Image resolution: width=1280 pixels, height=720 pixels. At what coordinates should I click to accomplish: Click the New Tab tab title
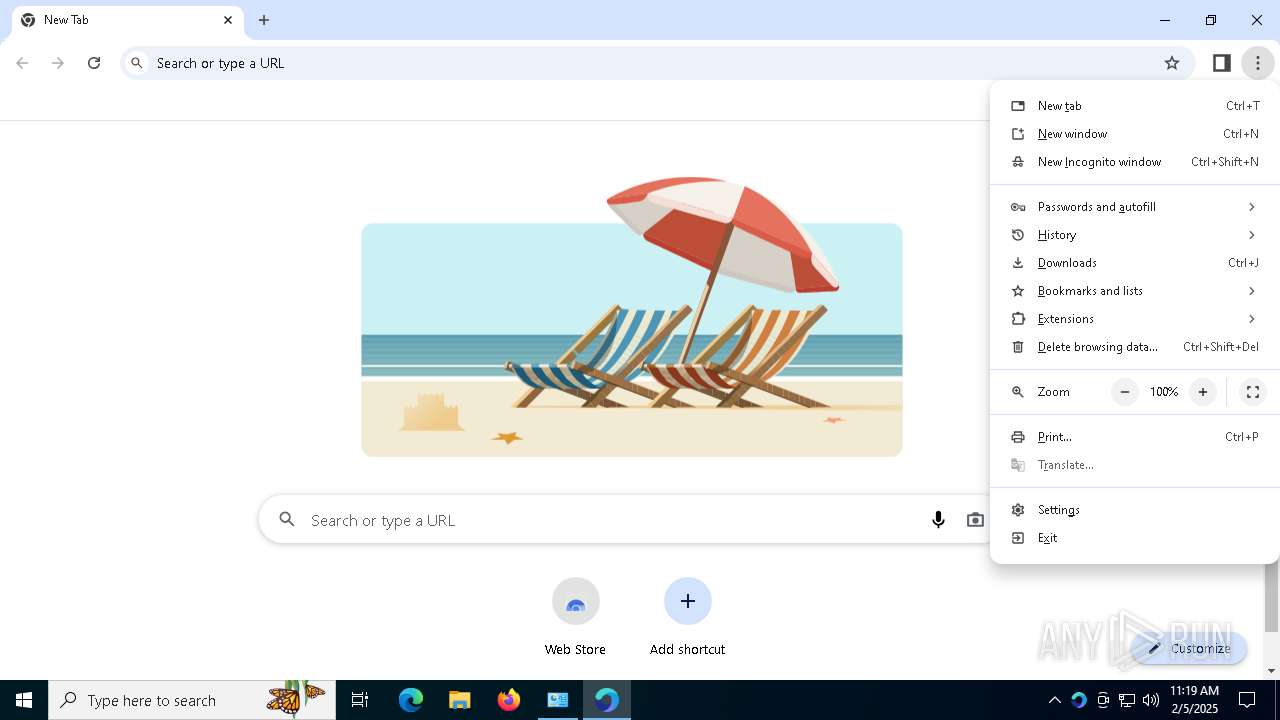click(66, 20)
